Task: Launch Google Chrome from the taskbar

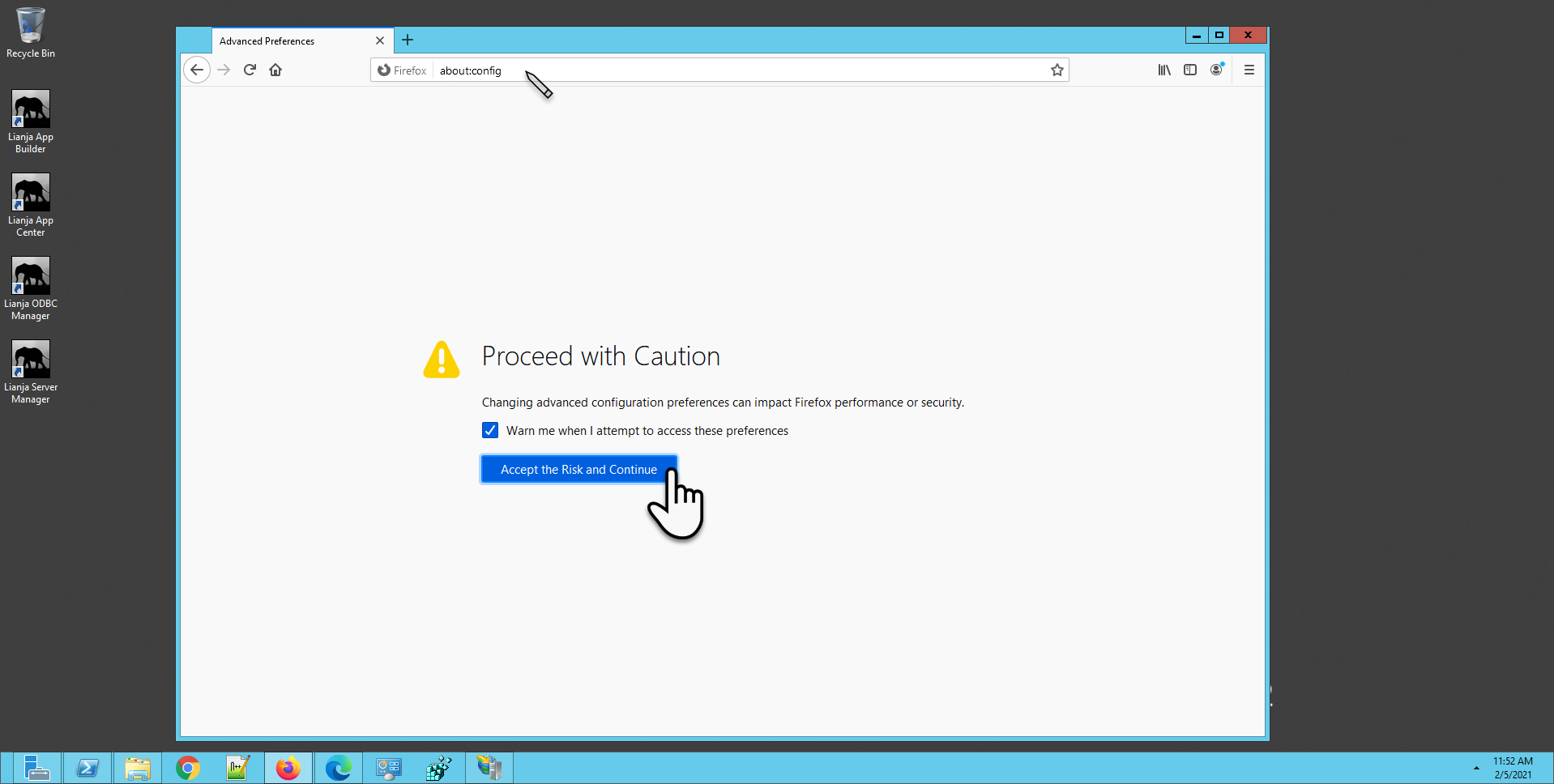Action: click(x=188, y=768)
